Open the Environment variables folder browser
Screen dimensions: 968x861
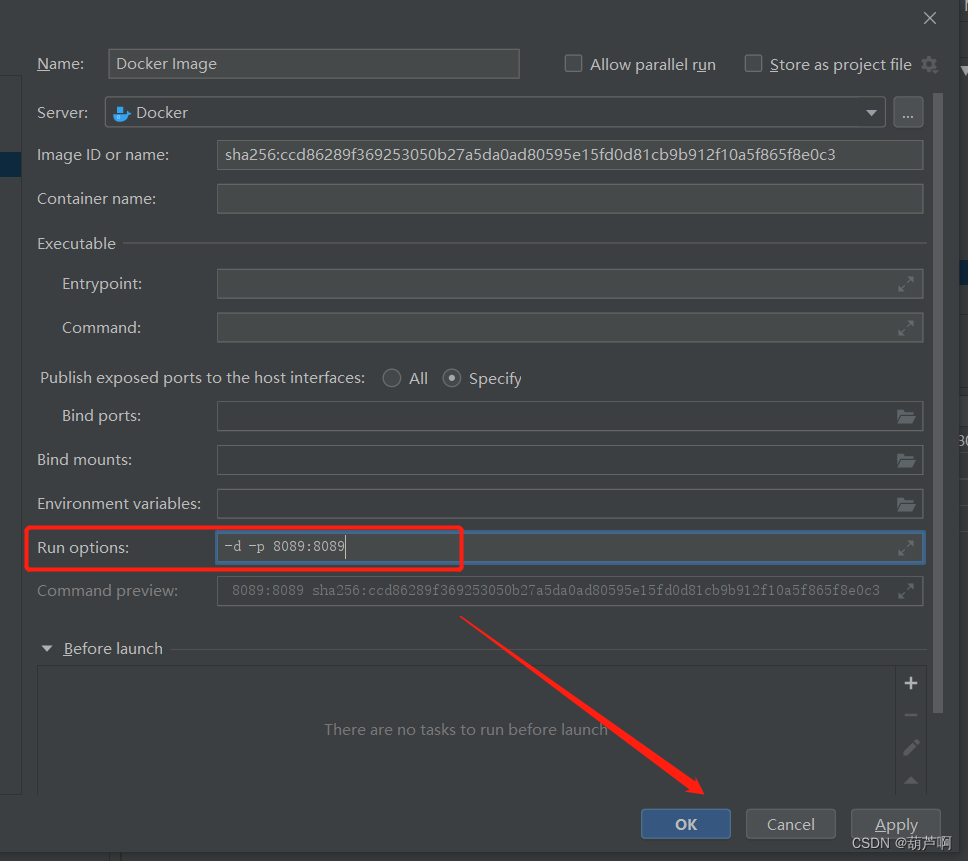(x=906, y=504)
